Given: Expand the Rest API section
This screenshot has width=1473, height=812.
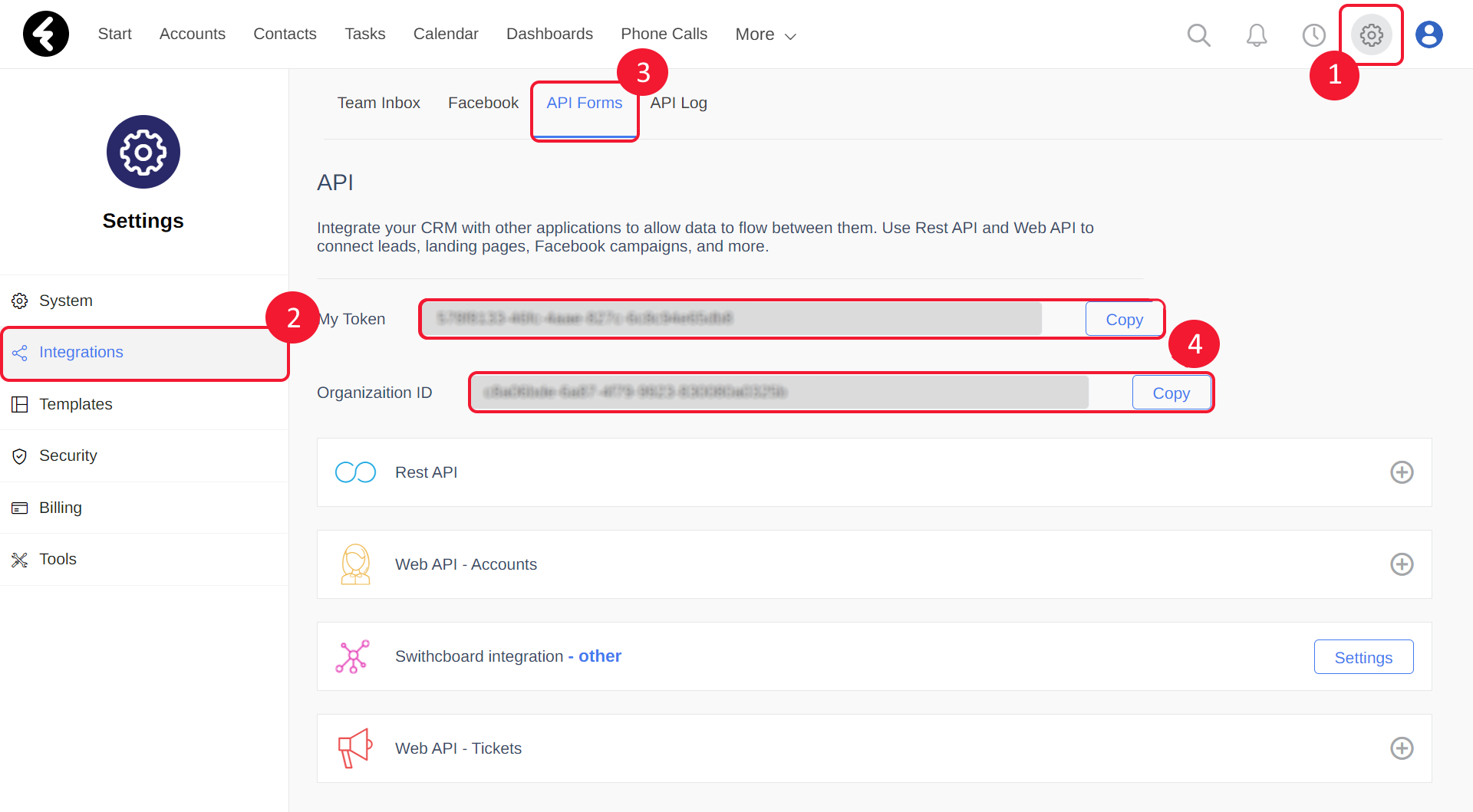Looking at the screenshot, I should point(1402,472).
